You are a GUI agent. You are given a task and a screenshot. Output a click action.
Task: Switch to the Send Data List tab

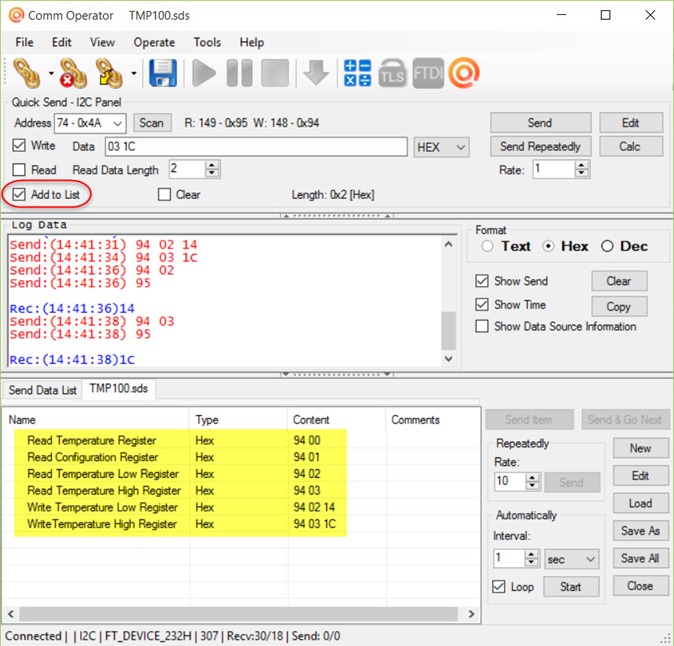coord(42,390)
